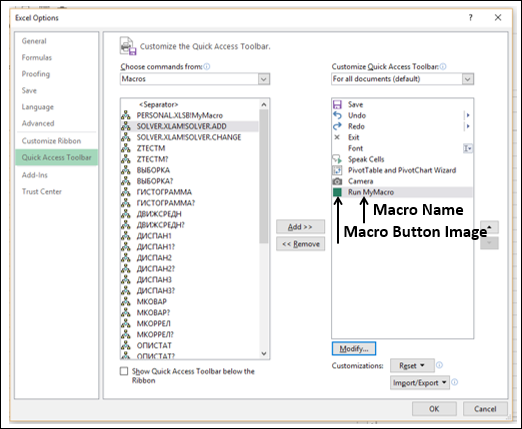This screenshot has width=522, height=429.
Task: Select the Speak Cells icon
Action: (x=337, y=159)
